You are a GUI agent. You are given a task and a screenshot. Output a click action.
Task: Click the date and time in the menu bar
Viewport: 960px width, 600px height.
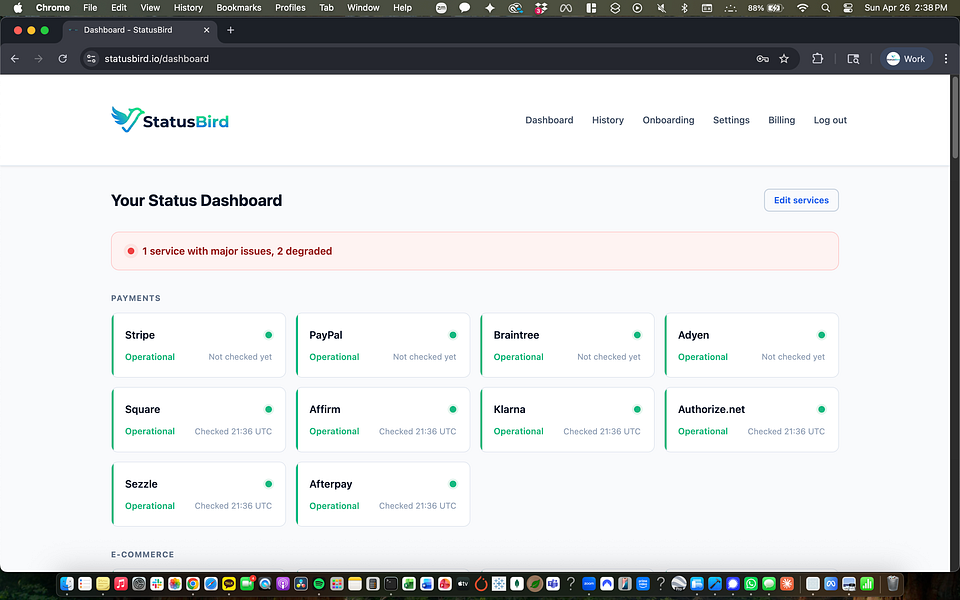[906, 8]
